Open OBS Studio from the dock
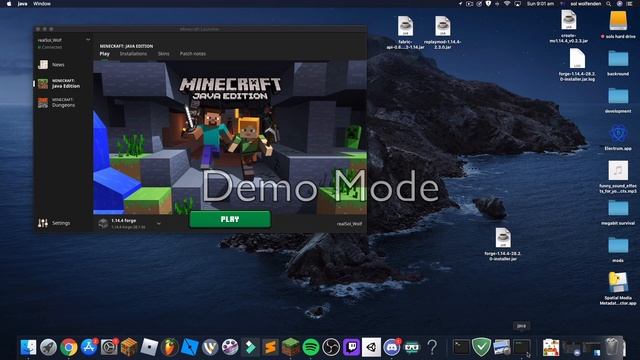The image size is (640, 360). [x=331, y=347]
